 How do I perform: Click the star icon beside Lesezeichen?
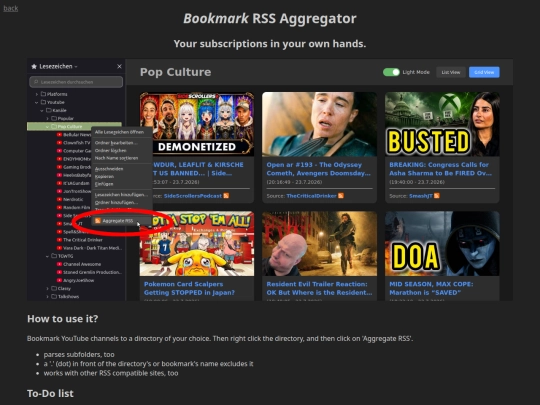[x=34, y=66]
